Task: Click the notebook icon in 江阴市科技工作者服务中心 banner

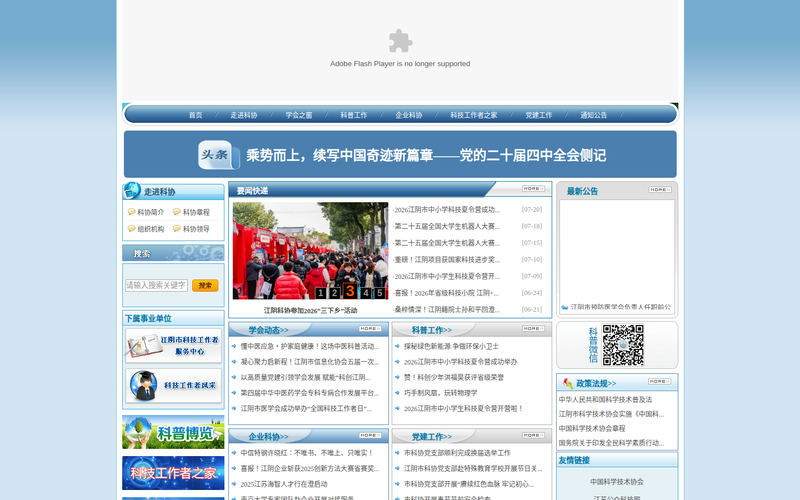Action: (143, 346)
